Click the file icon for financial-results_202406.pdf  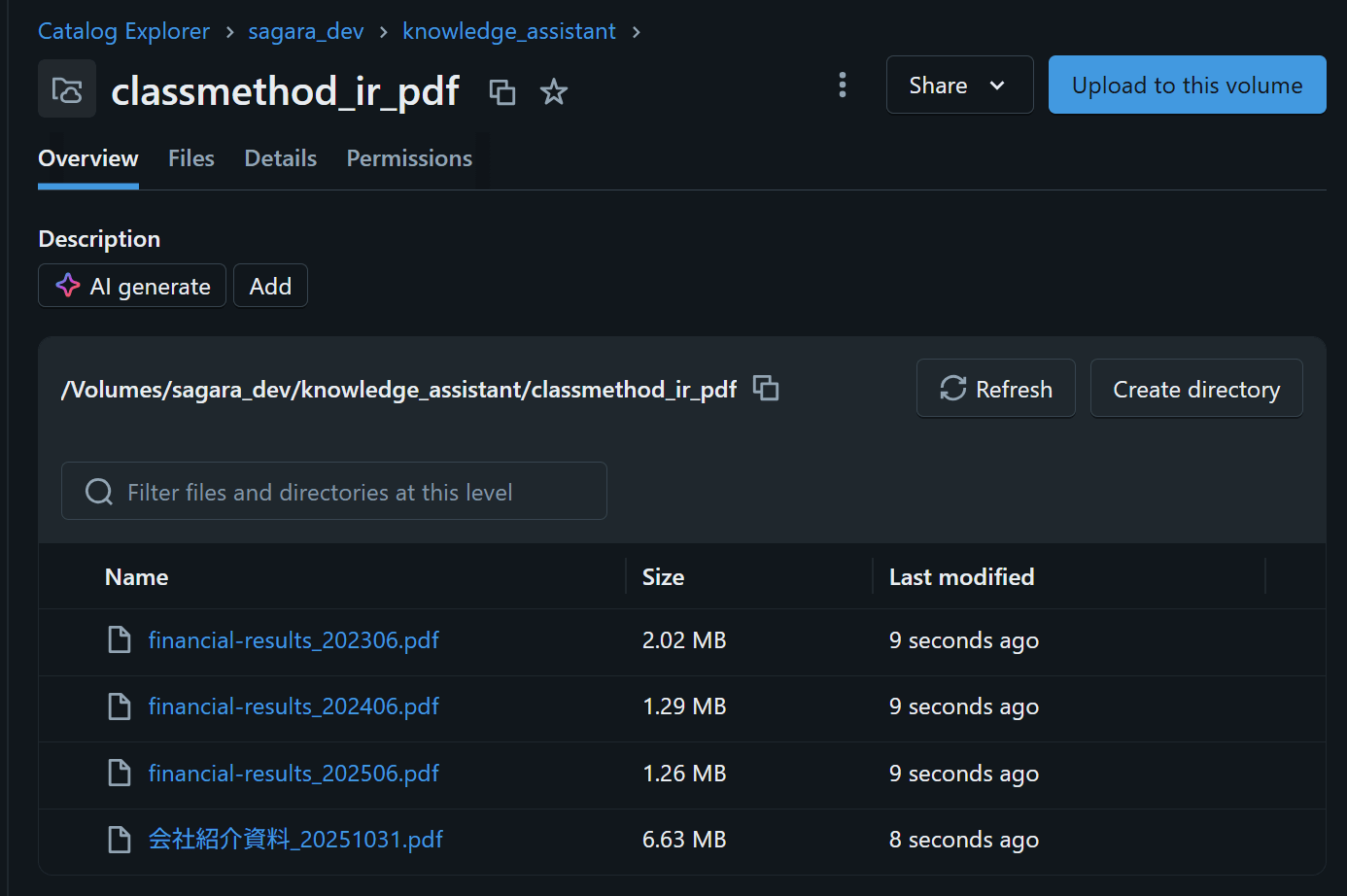pyautogui.click(x=120, y=706)
